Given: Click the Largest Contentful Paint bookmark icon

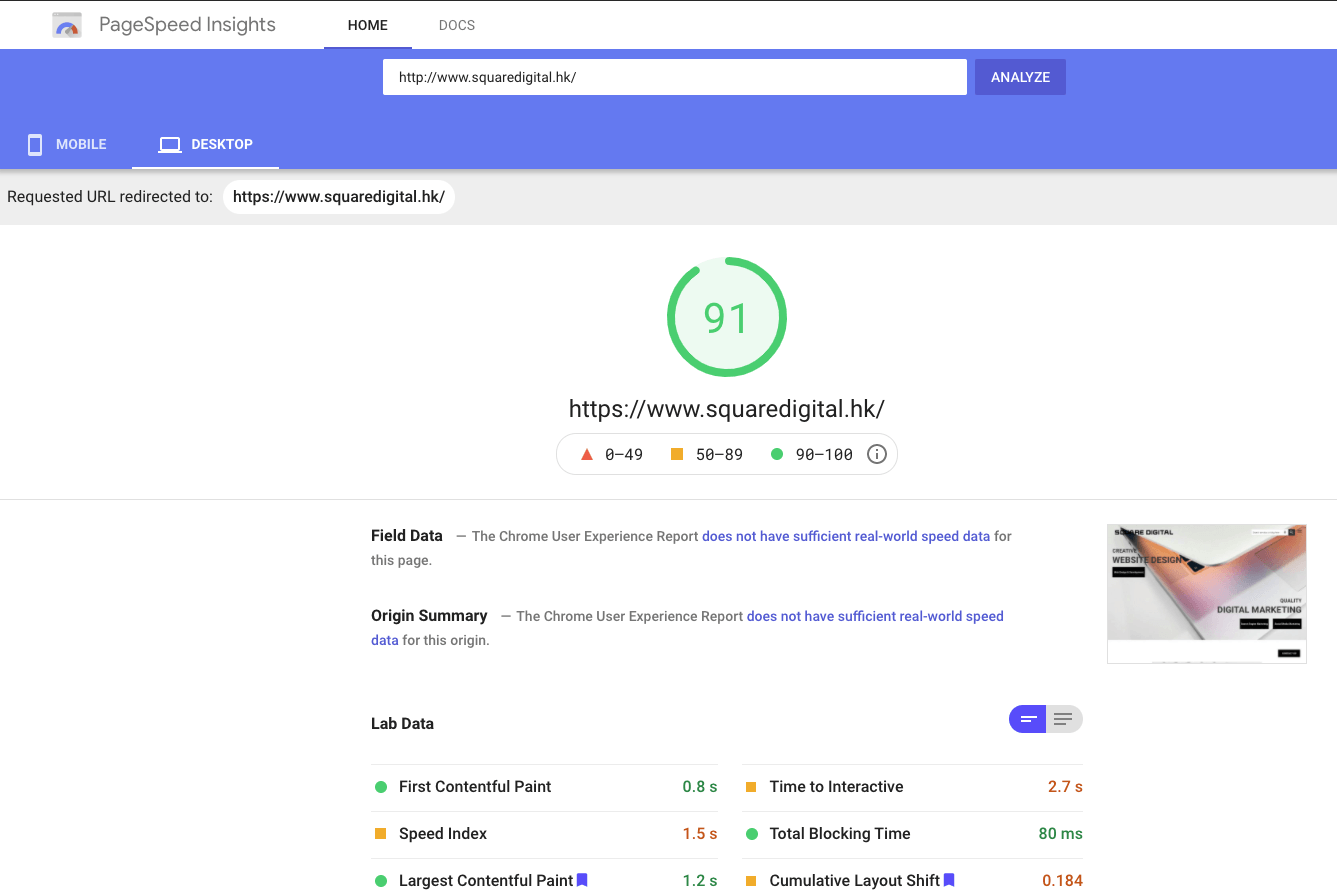Looking at the screenshot, I should [x=582, y=880].
